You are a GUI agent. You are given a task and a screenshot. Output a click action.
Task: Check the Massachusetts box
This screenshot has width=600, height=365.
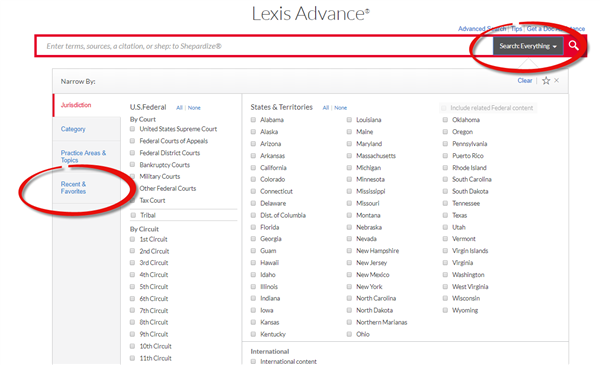pyautogui.click(x=349, y=156)
